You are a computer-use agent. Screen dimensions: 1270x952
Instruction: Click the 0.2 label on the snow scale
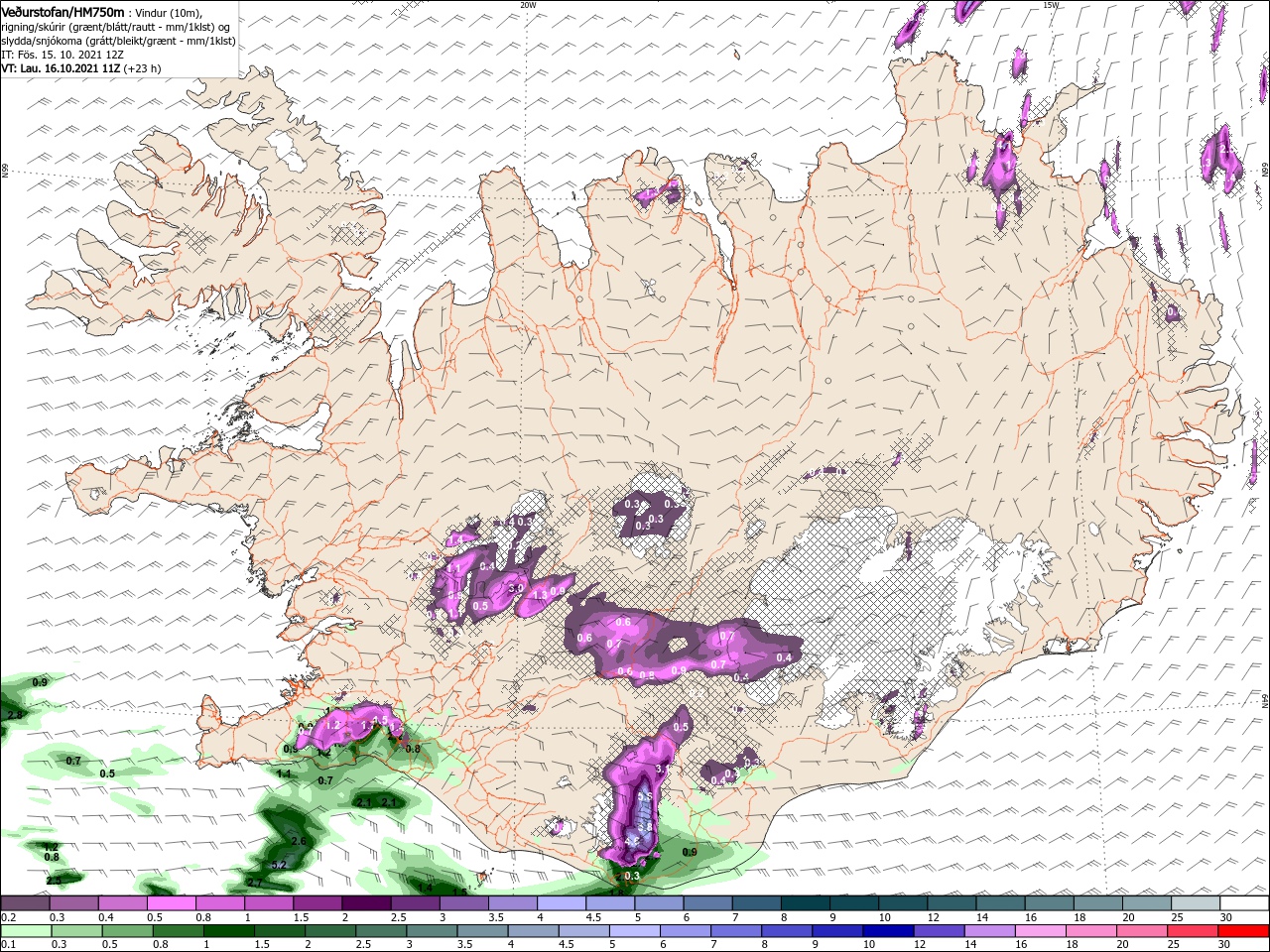pos(8,917)
